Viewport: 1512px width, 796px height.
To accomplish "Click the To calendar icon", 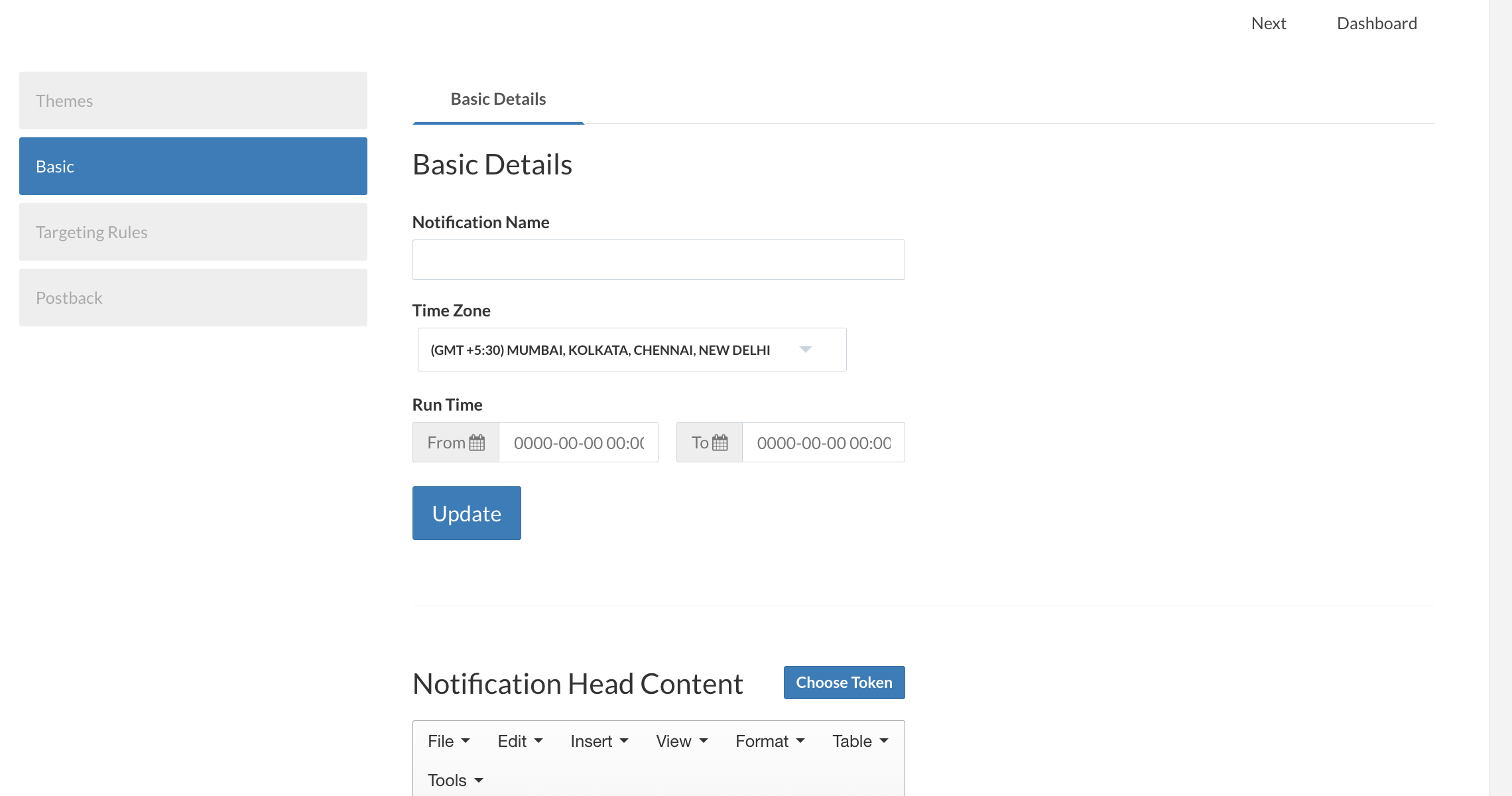I will point(720,442).
